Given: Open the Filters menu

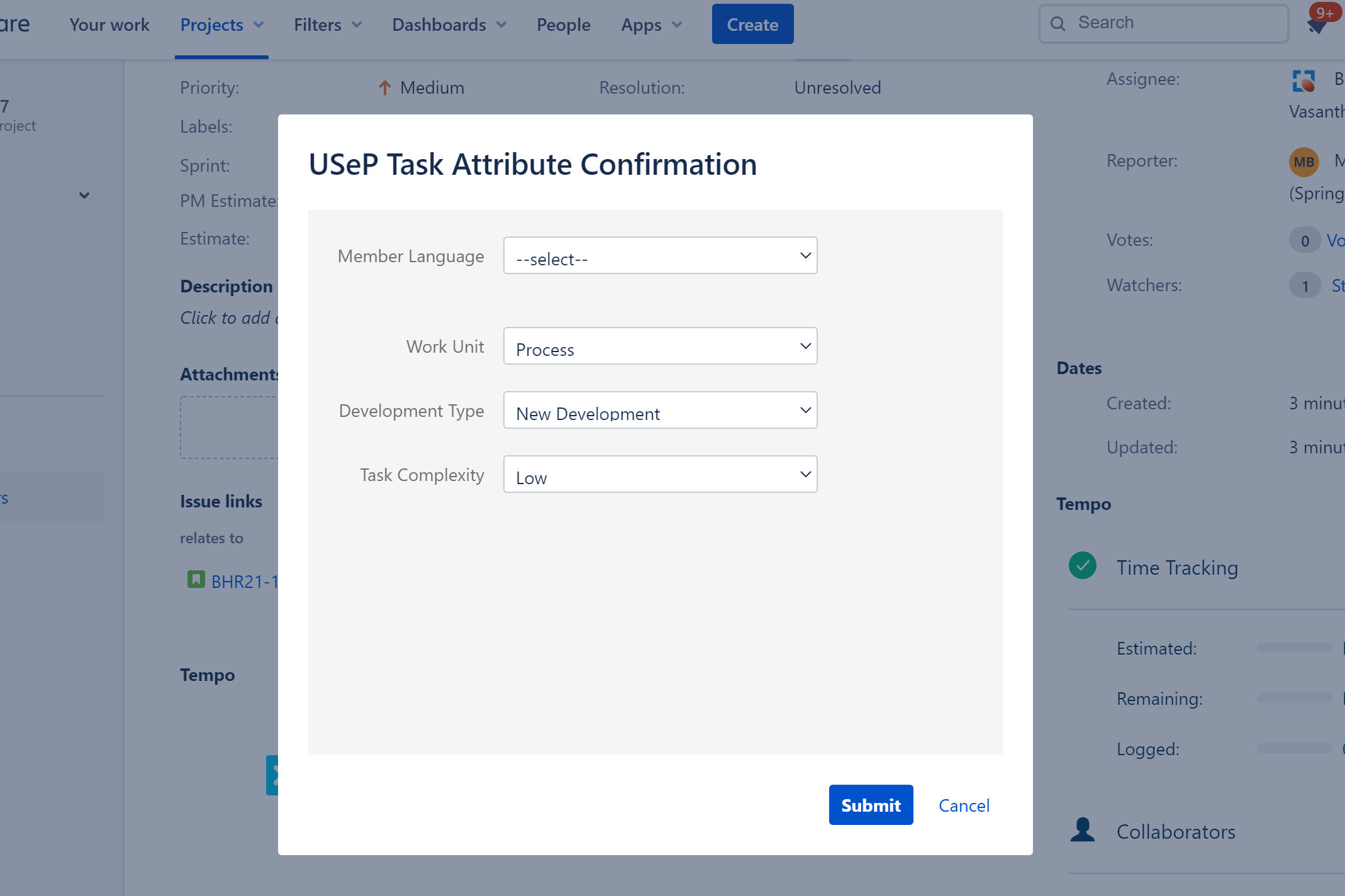Looking at the screenshot, I should tap(327, 25).
